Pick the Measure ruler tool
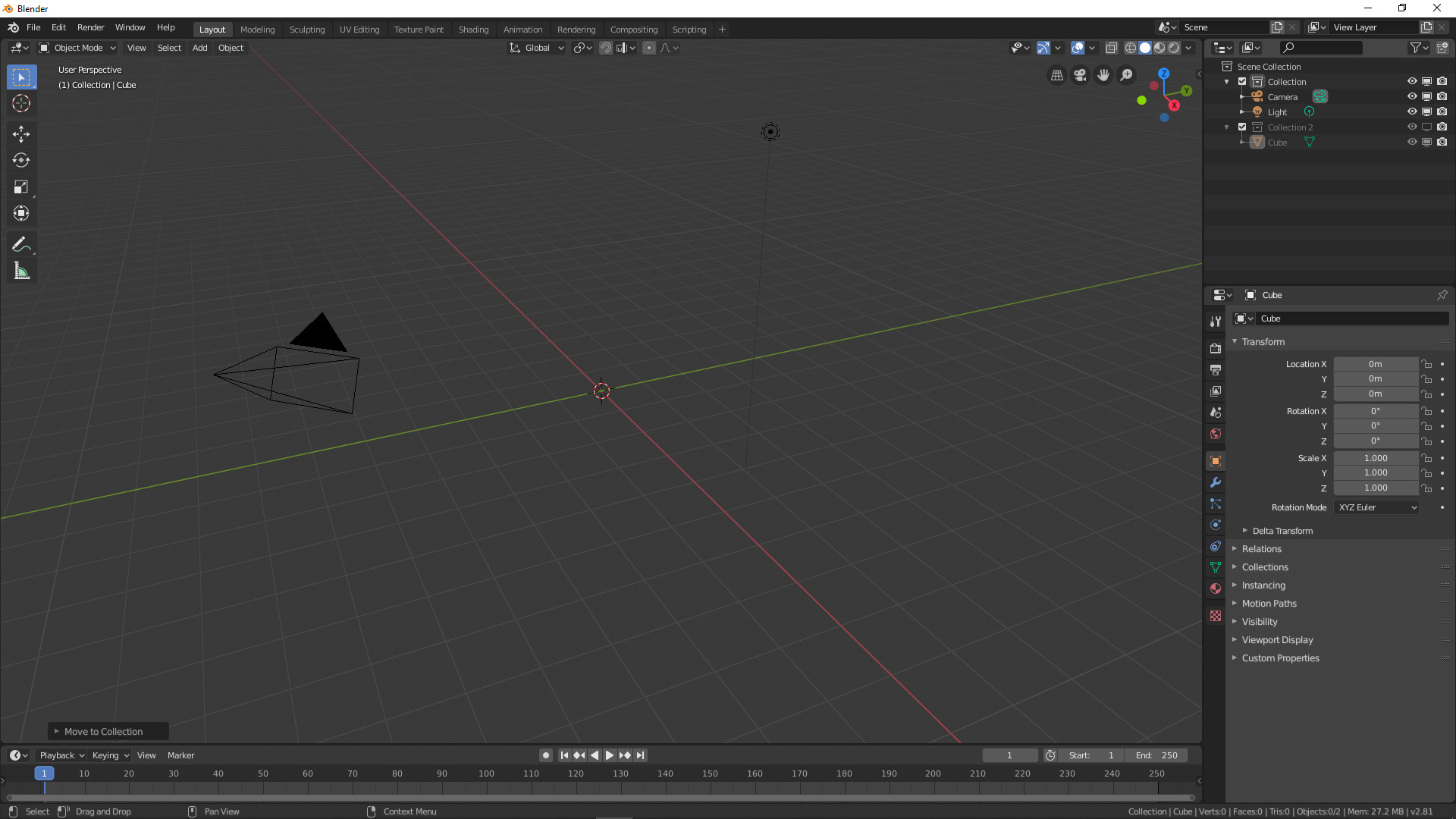 21,271
